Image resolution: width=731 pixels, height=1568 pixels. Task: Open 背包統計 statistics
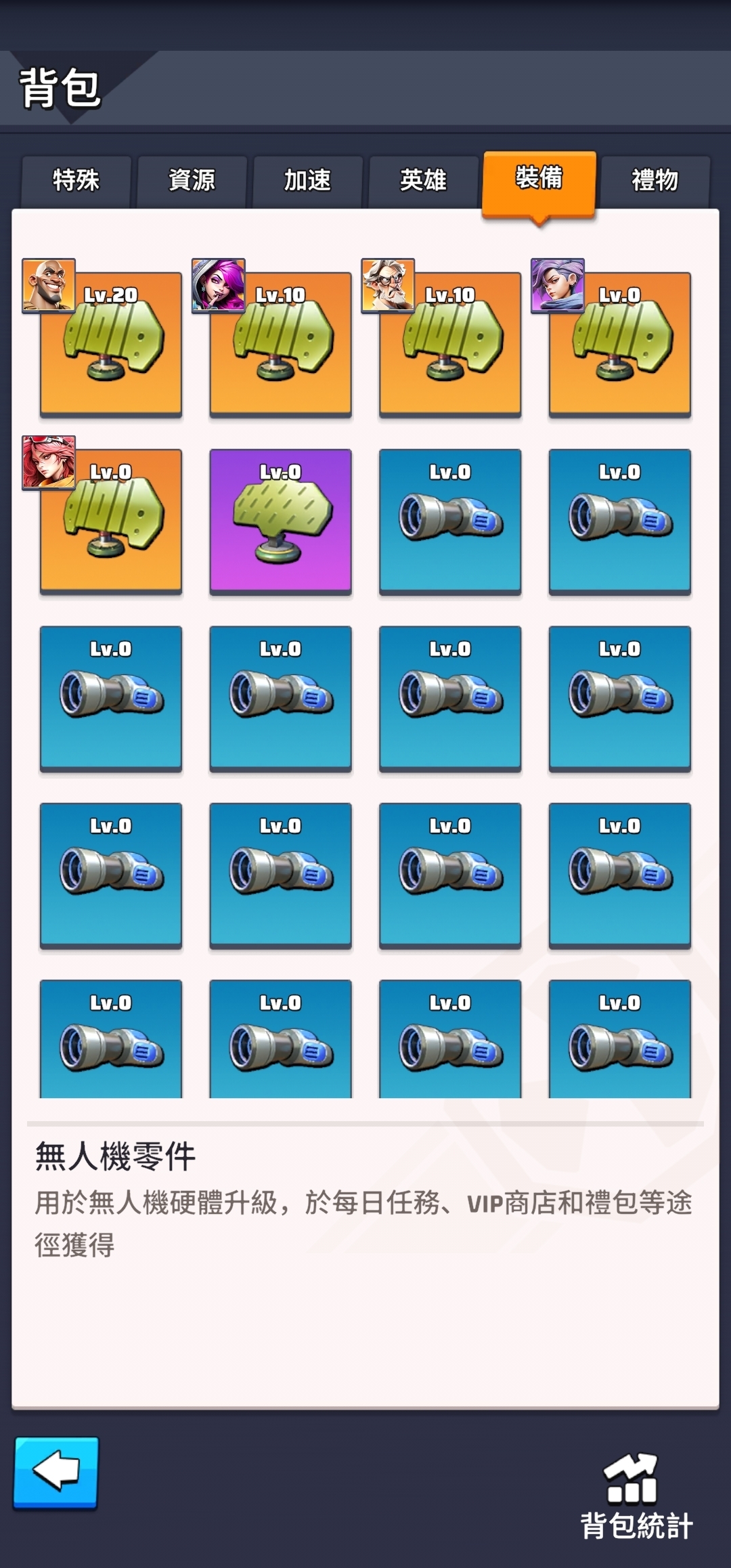tap(636, 1497)
